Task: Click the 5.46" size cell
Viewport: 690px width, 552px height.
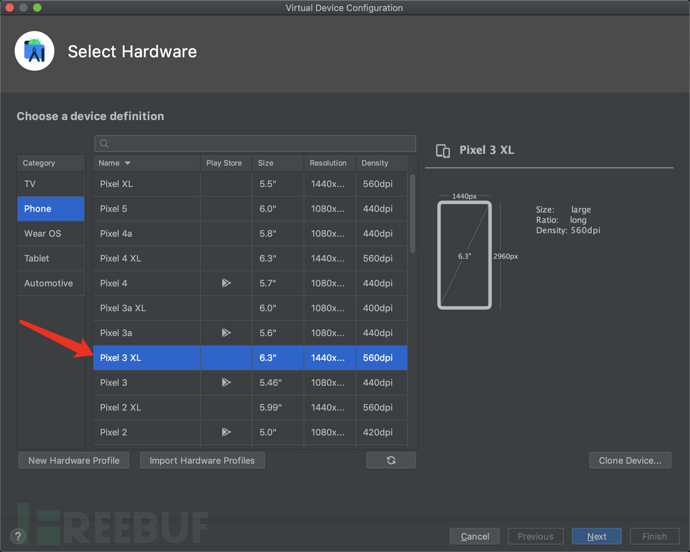Action: click(x=278, y=383)
